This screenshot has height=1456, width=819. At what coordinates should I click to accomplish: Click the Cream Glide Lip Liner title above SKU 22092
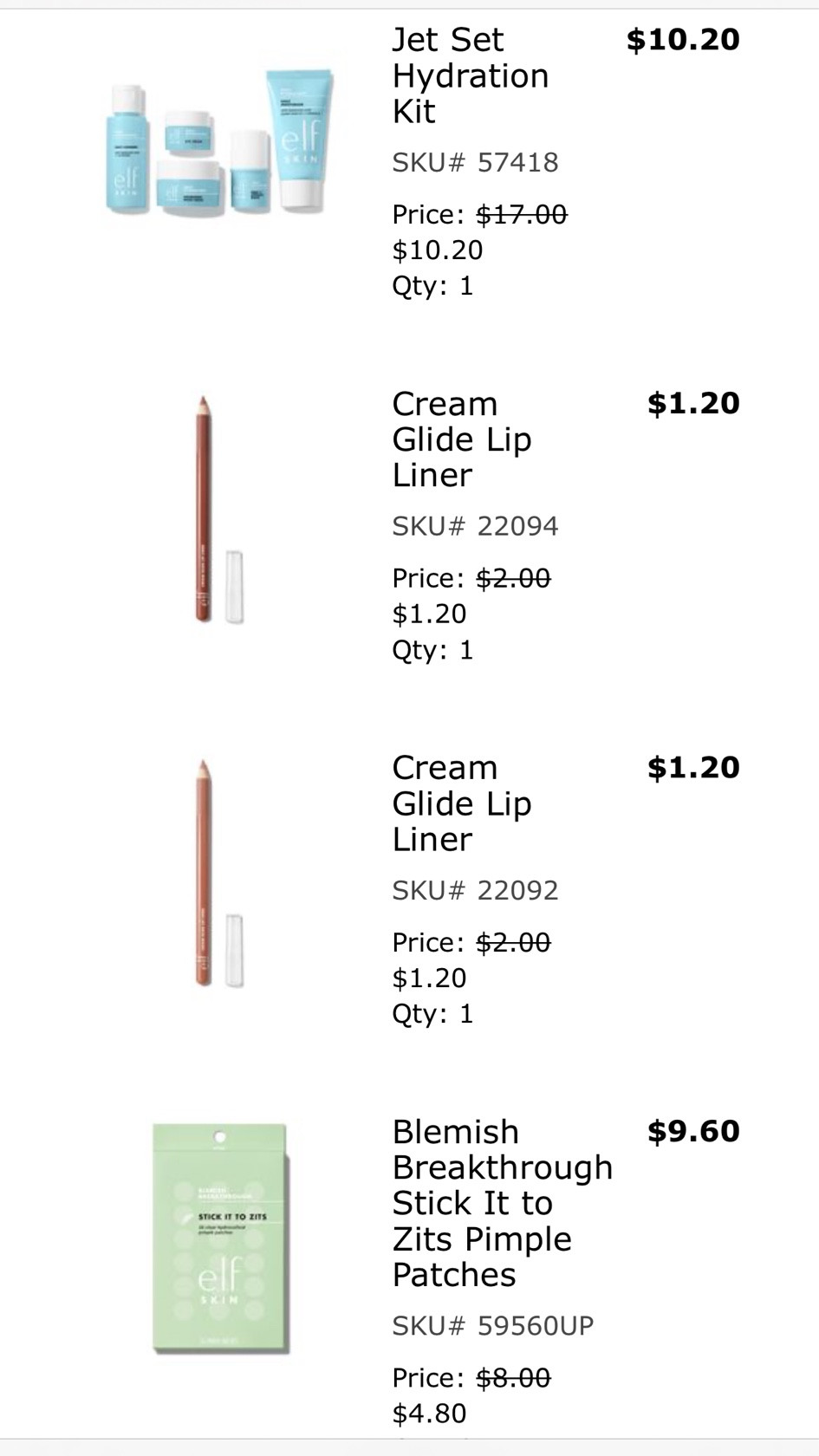[461, 803]
